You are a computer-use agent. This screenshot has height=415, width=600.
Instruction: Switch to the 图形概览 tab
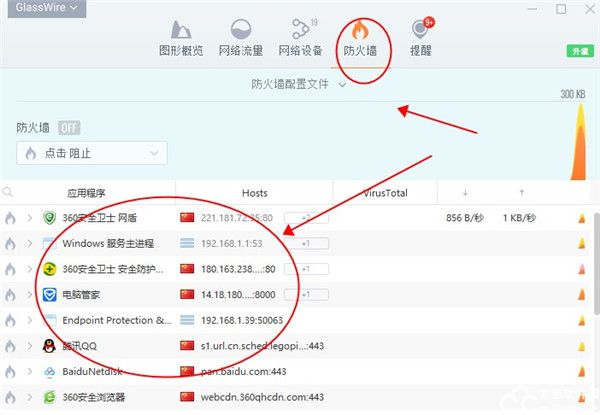(181, 38)
